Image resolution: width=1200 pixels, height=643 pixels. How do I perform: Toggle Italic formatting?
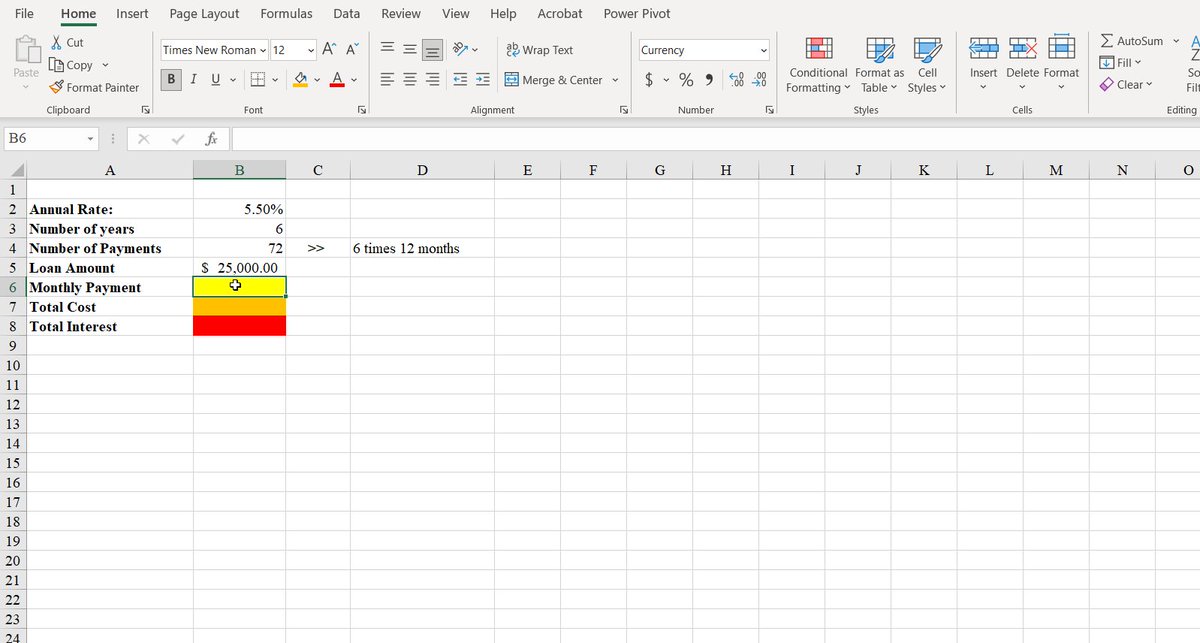coord(193,79)
